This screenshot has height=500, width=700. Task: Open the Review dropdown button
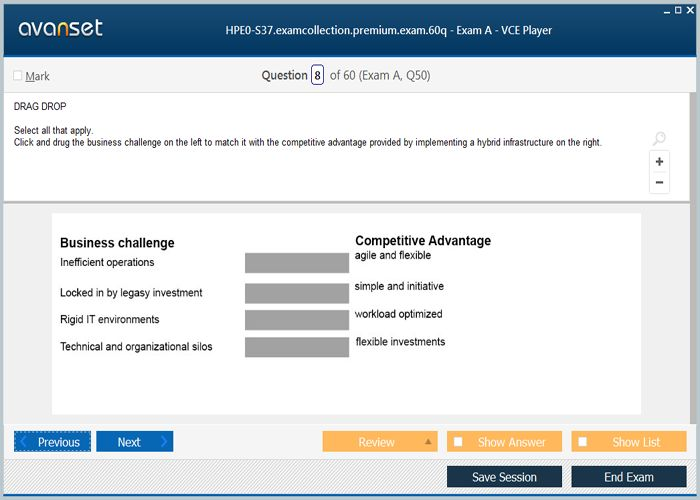[x=379, y=442]
